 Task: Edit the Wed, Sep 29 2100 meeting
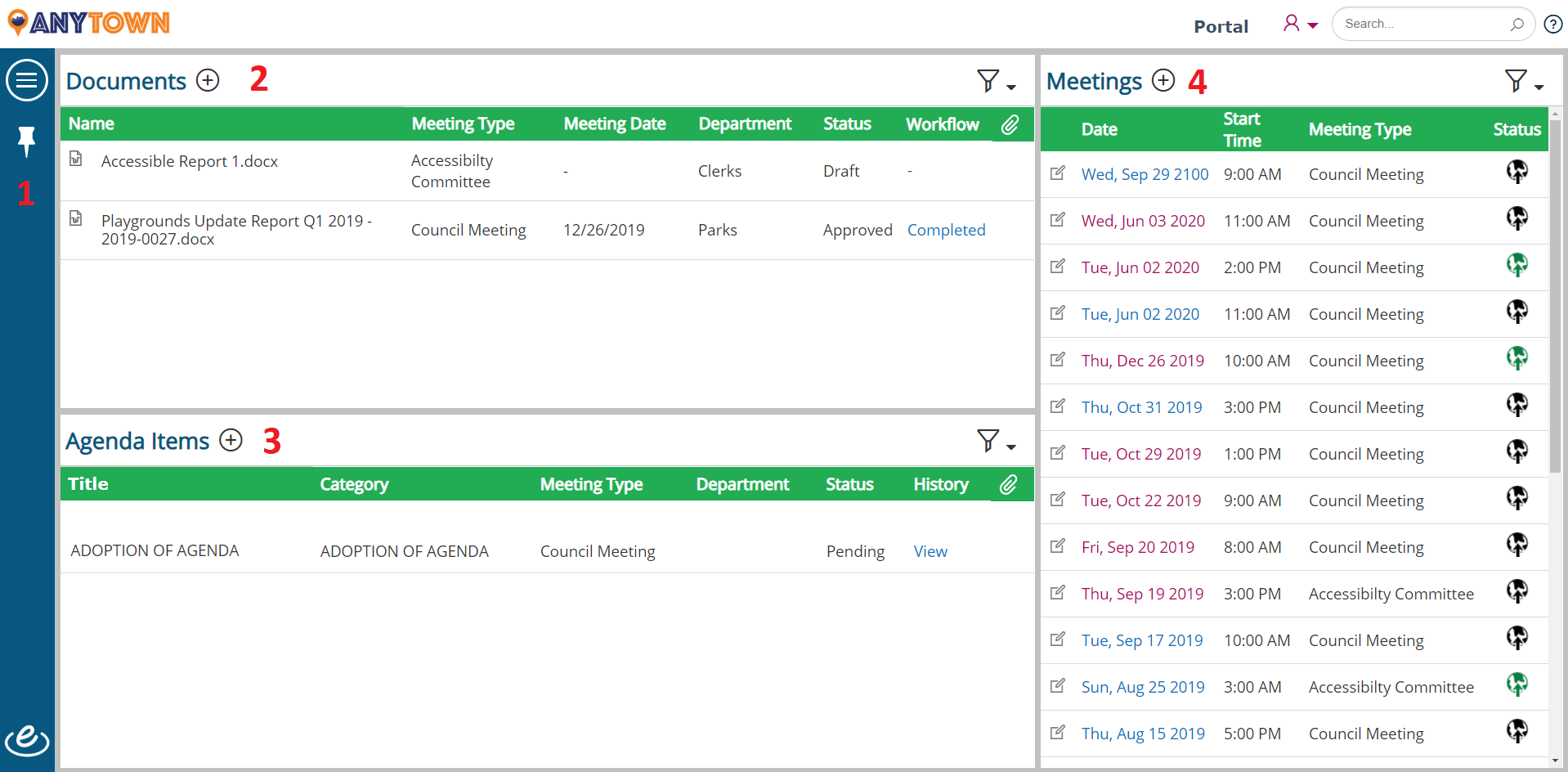1058,173
